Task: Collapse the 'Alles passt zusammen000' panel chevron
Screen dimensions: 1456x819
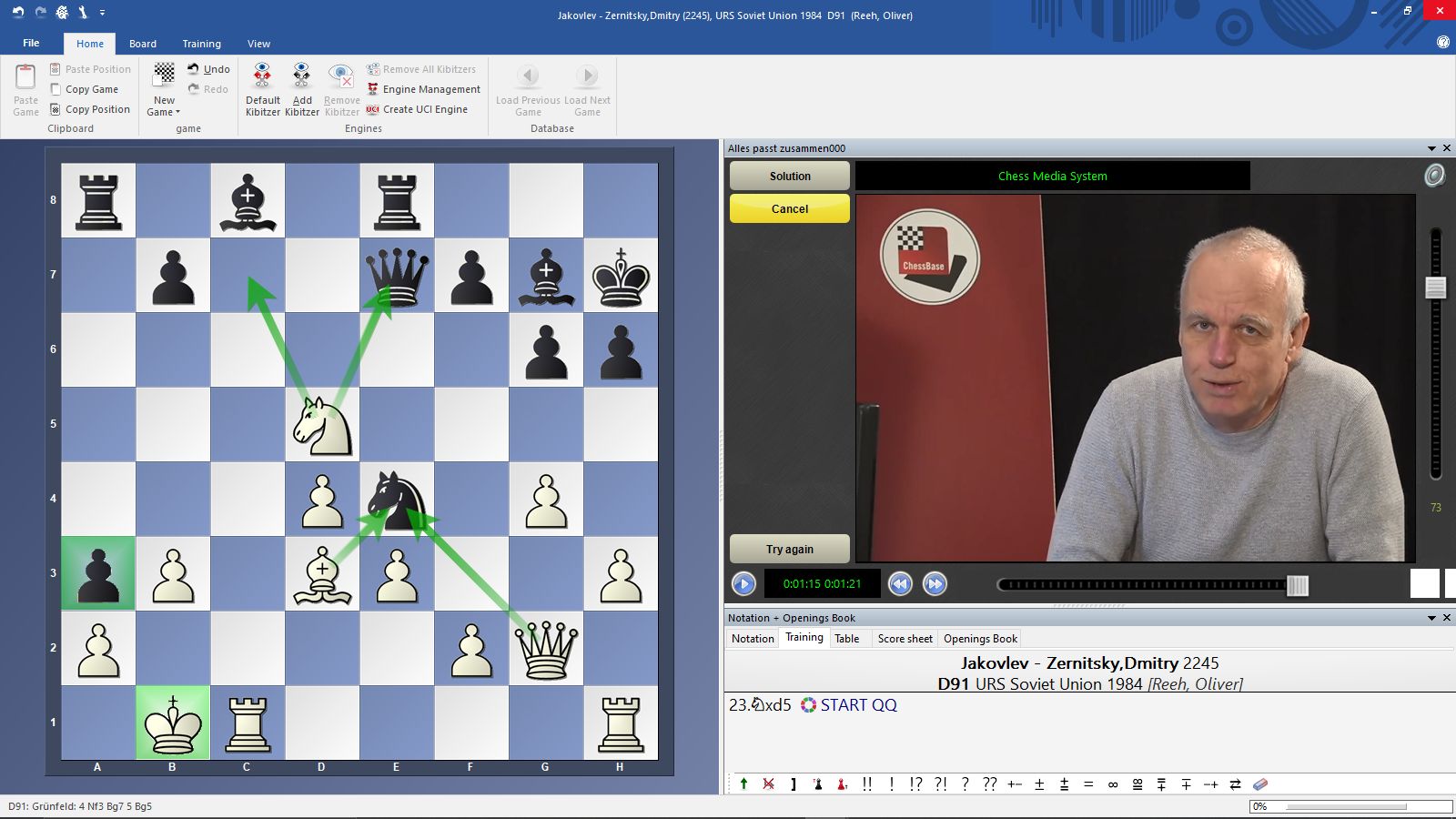Action: pyautogui.click(x=1432, y=147)
